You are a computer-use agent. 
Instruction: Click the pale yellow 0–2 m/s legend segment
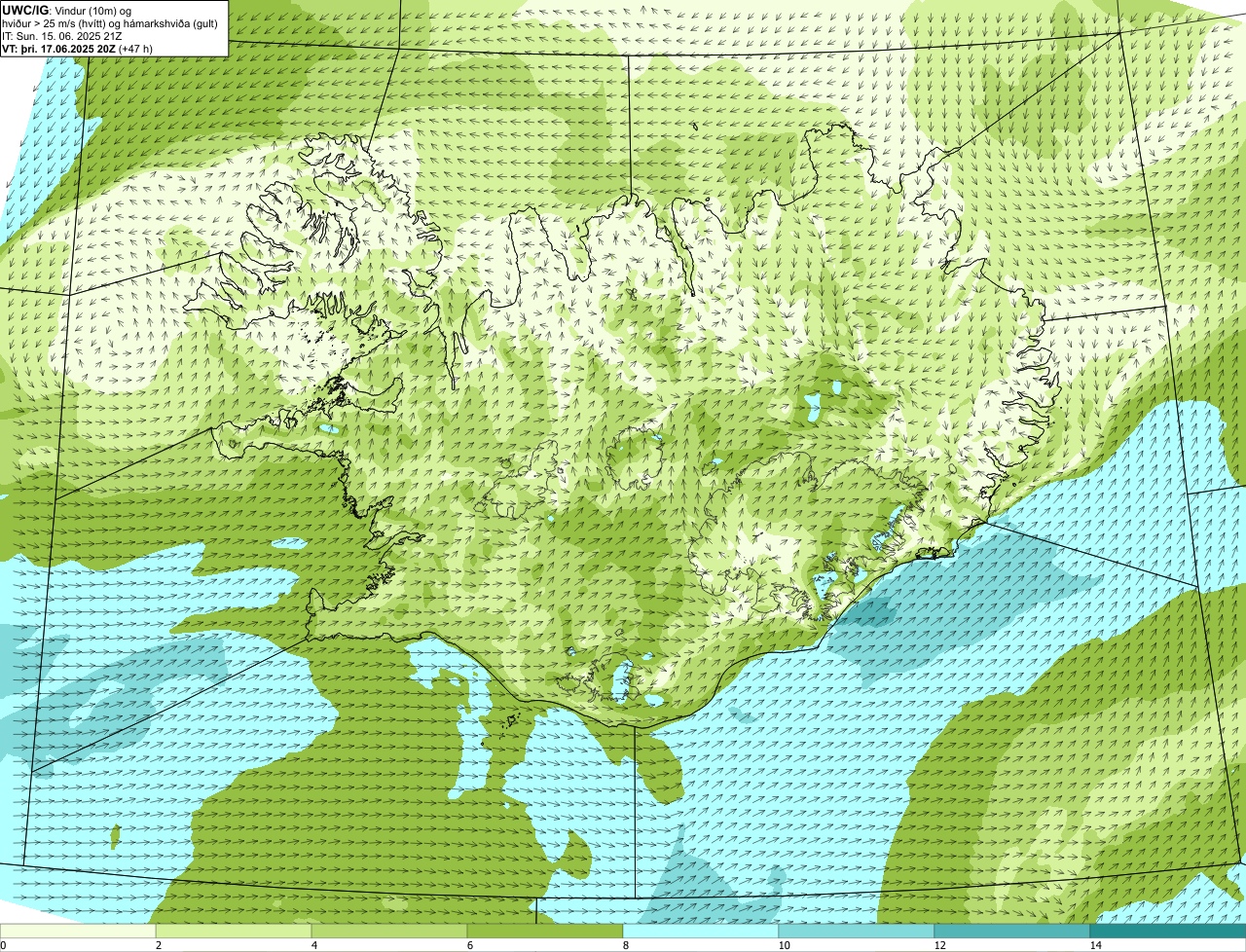tap(78, 931)
